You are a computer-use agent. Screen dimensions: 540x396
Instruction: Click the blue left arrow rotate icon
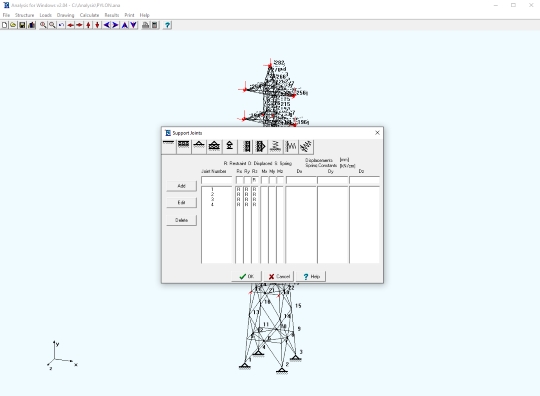(106, 25)
